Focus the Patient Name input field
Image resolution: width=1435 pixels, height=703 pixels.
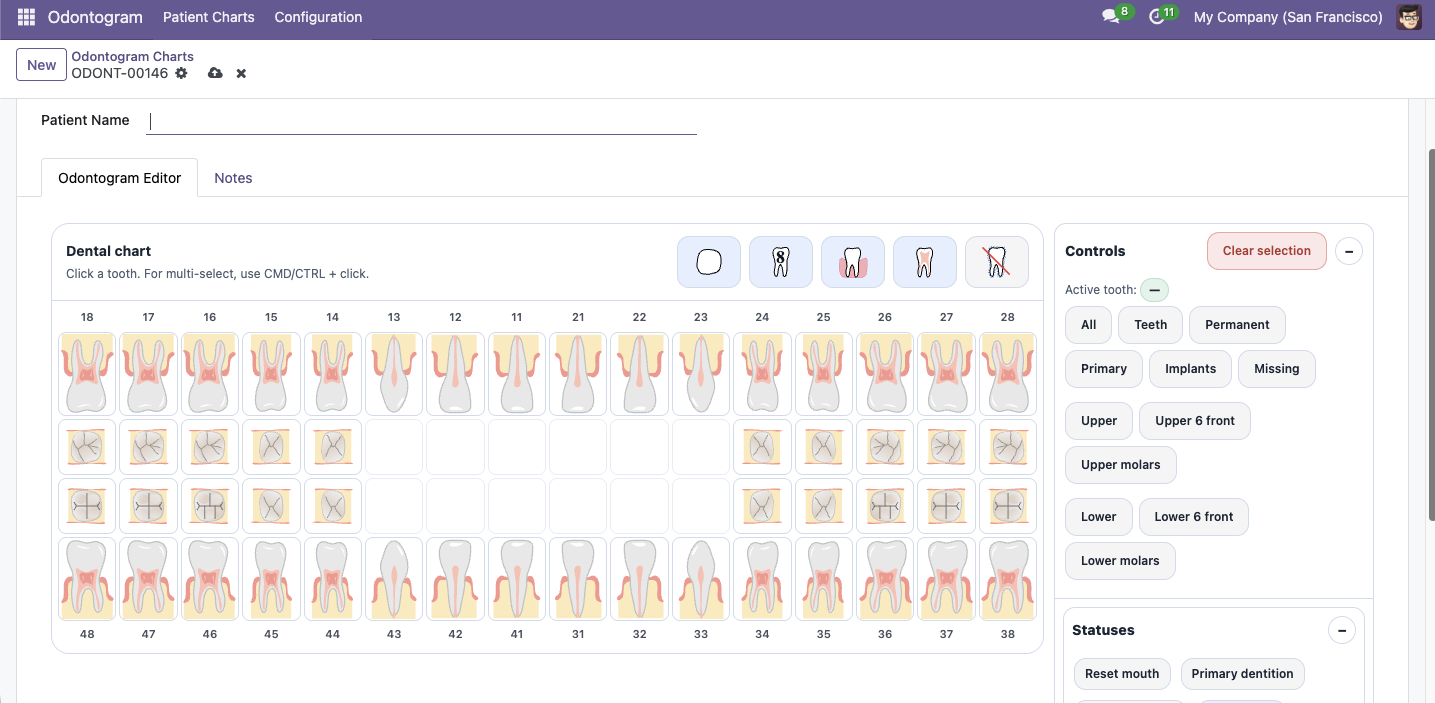[421, 121]
